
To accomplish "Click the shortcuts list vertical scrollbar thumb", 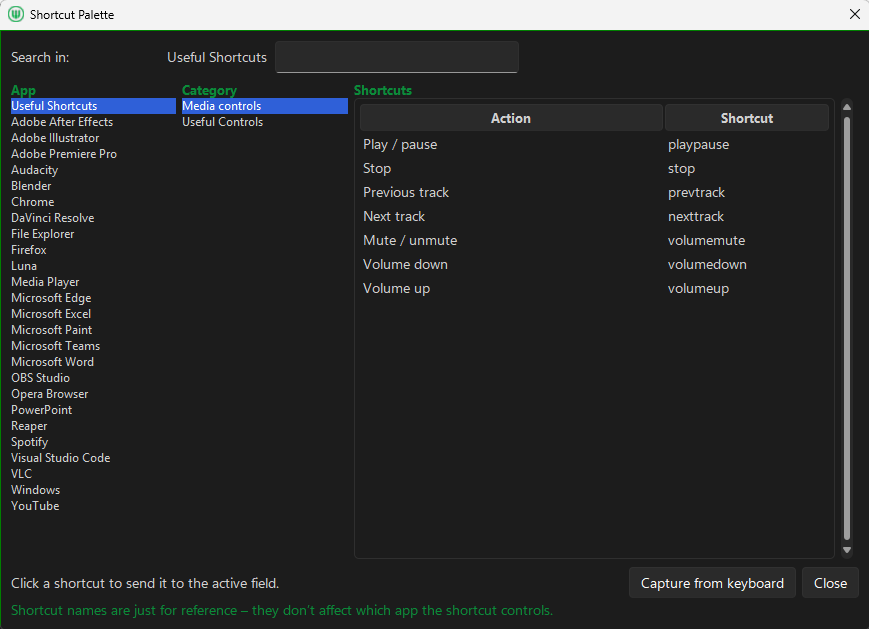I will point(846,328).
